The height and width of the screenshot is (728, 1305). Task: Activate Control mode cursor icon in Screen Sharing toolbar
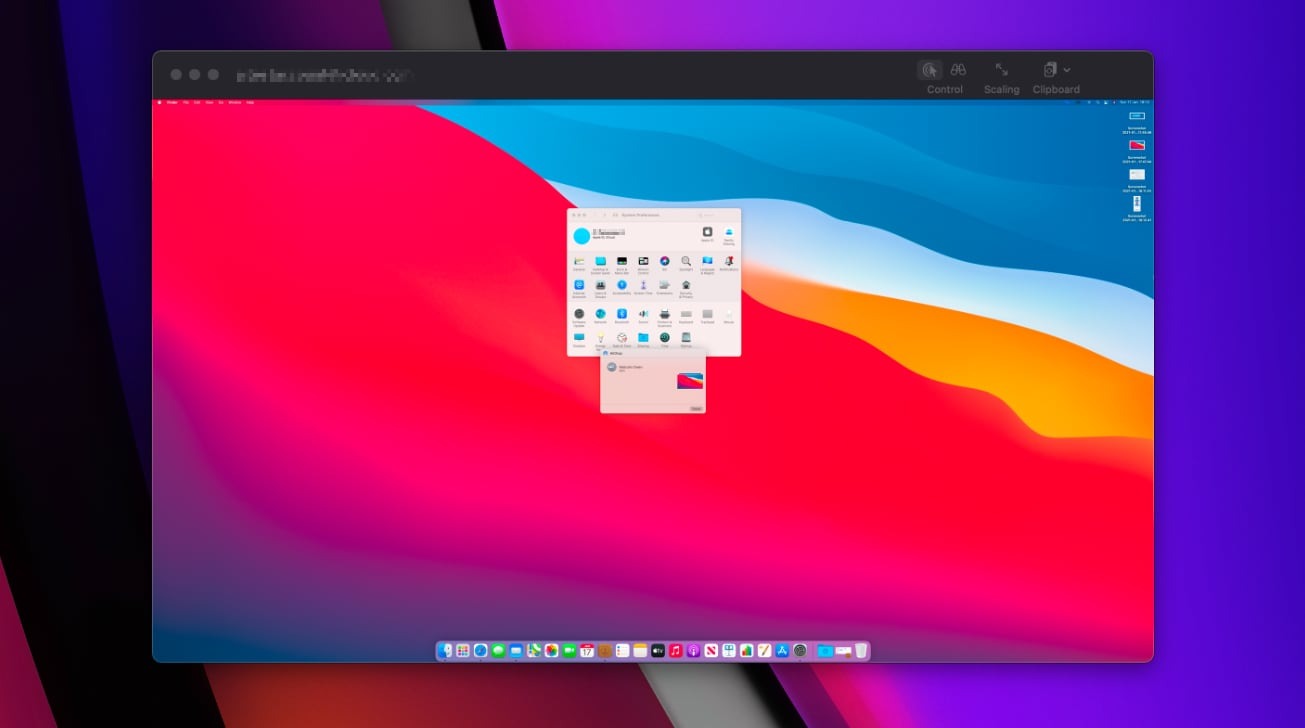click(x=930, y=70)
